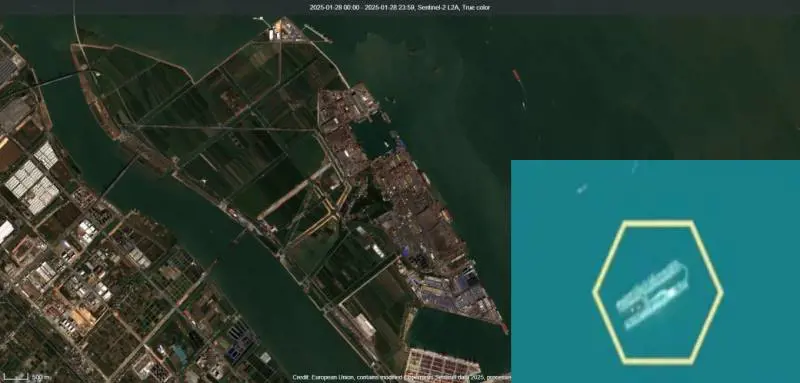
Task: Click the Sentinel-2 L2A date range caption
Action: click(400, 7)
